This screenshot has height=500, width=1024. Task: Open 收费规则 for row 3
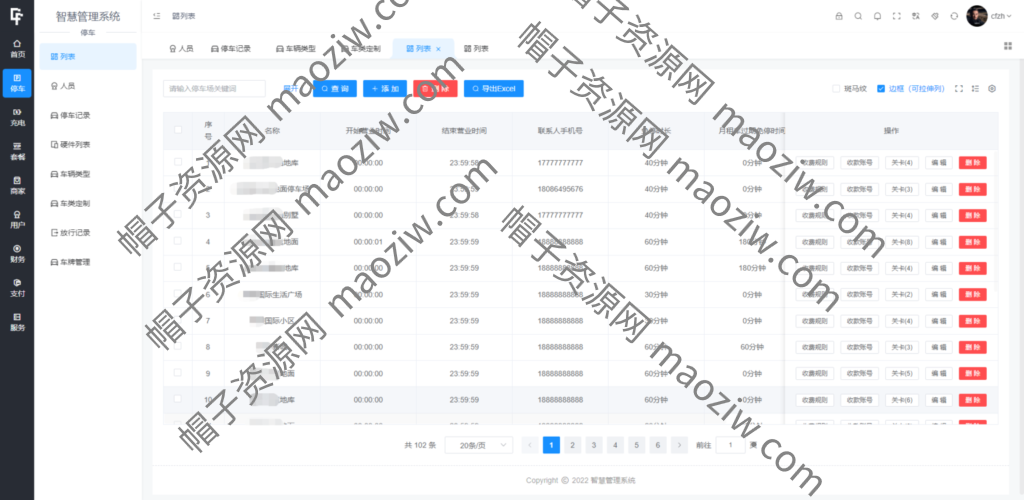point(814,215)
